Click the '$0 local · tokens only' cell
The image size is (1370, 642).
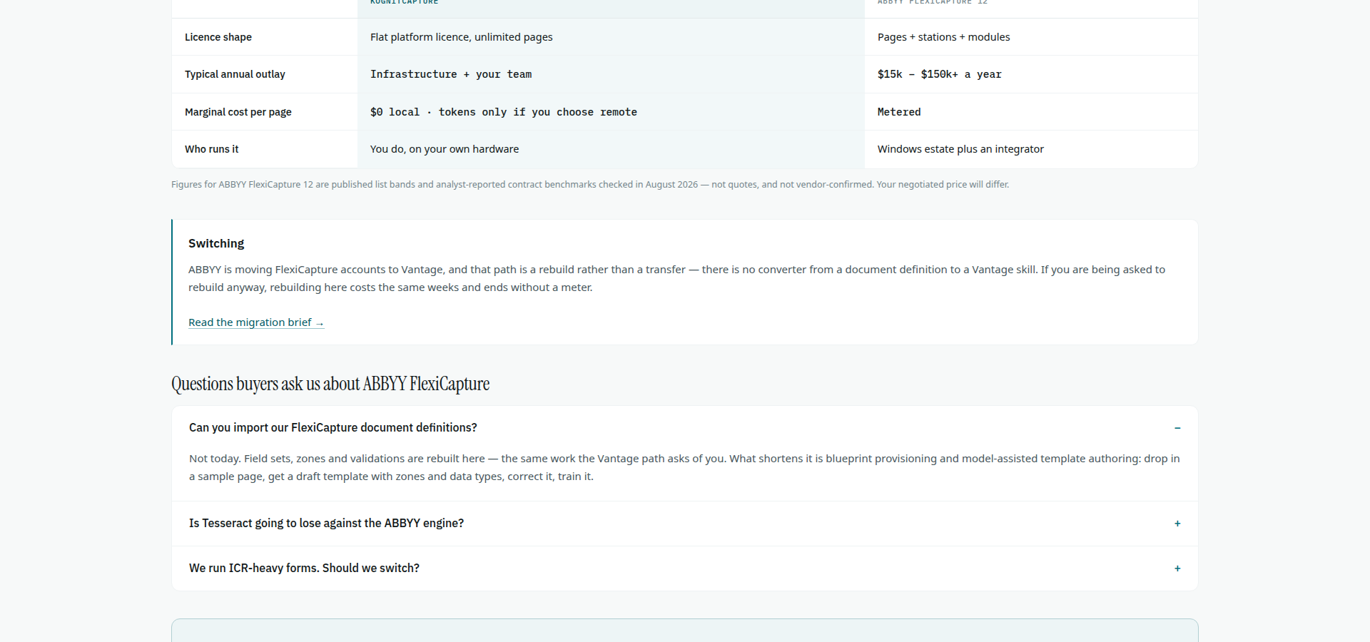[611, 112]
